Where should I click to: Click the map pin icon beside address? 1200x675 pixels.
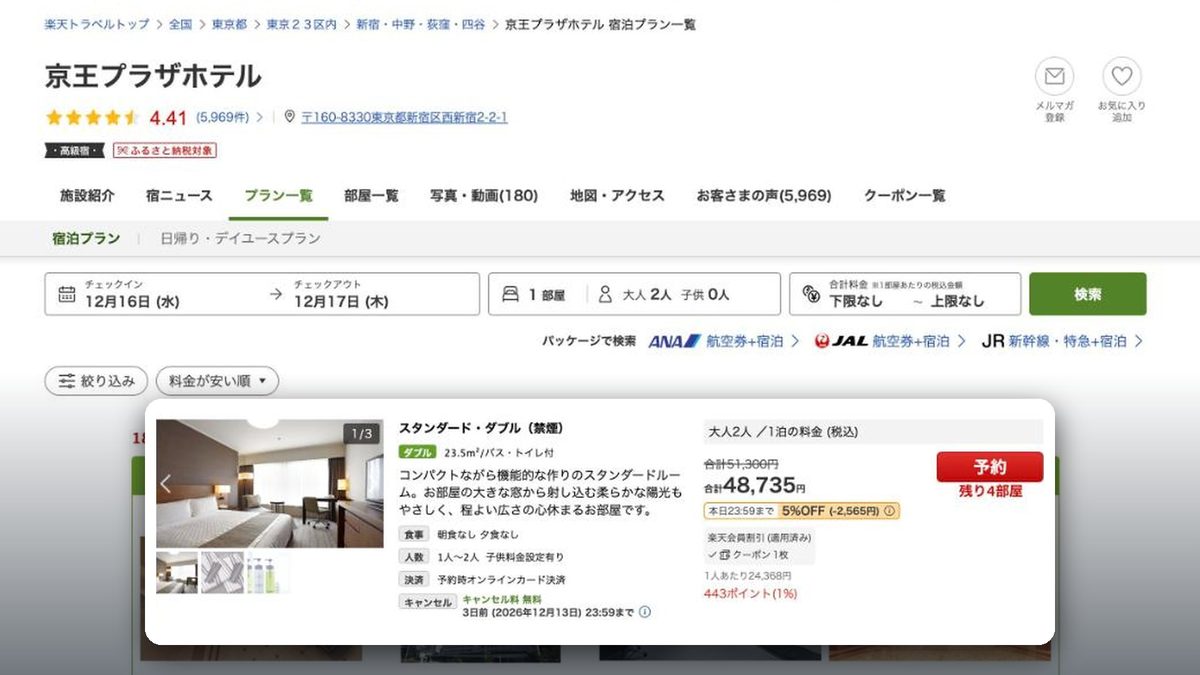point(290,117)
